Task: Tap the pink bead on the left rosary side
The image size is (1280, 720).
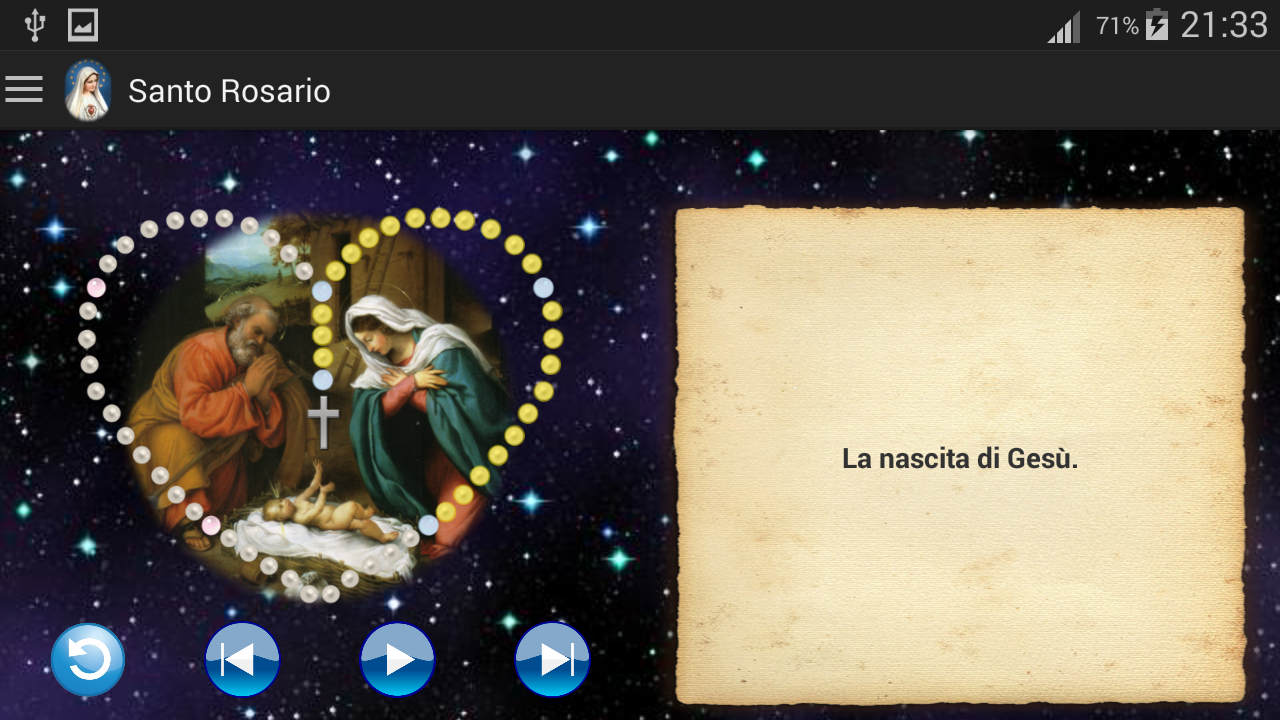Action: tap(96, 288)
